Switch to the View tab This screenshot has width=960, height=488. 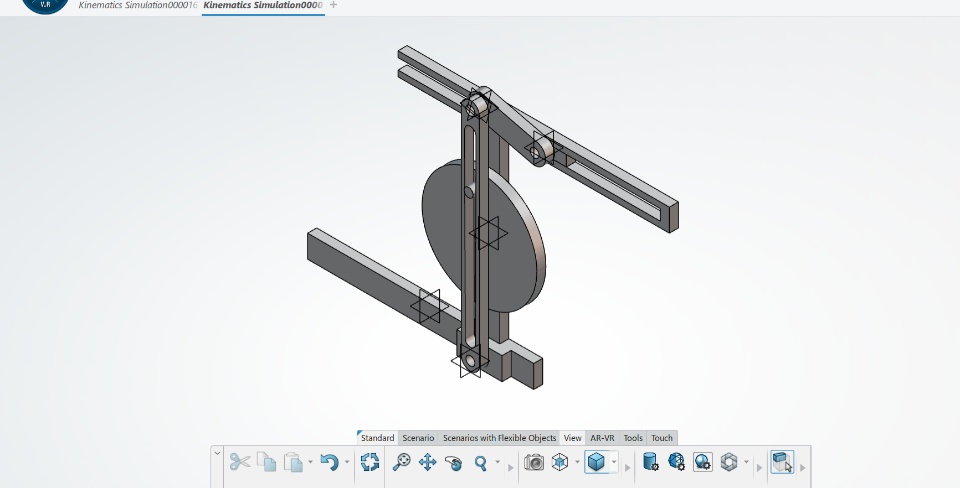coord(572,438)
